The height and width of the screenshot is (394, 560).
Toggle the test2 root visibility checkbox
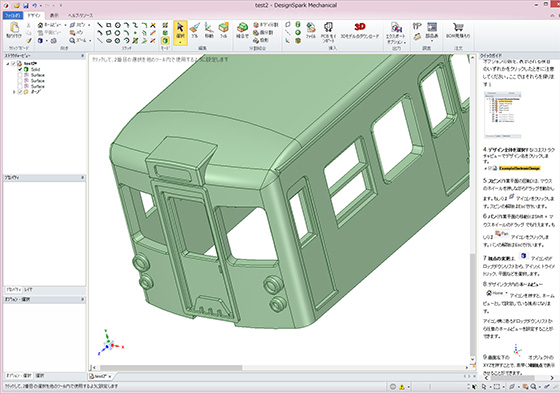point(14,64)
